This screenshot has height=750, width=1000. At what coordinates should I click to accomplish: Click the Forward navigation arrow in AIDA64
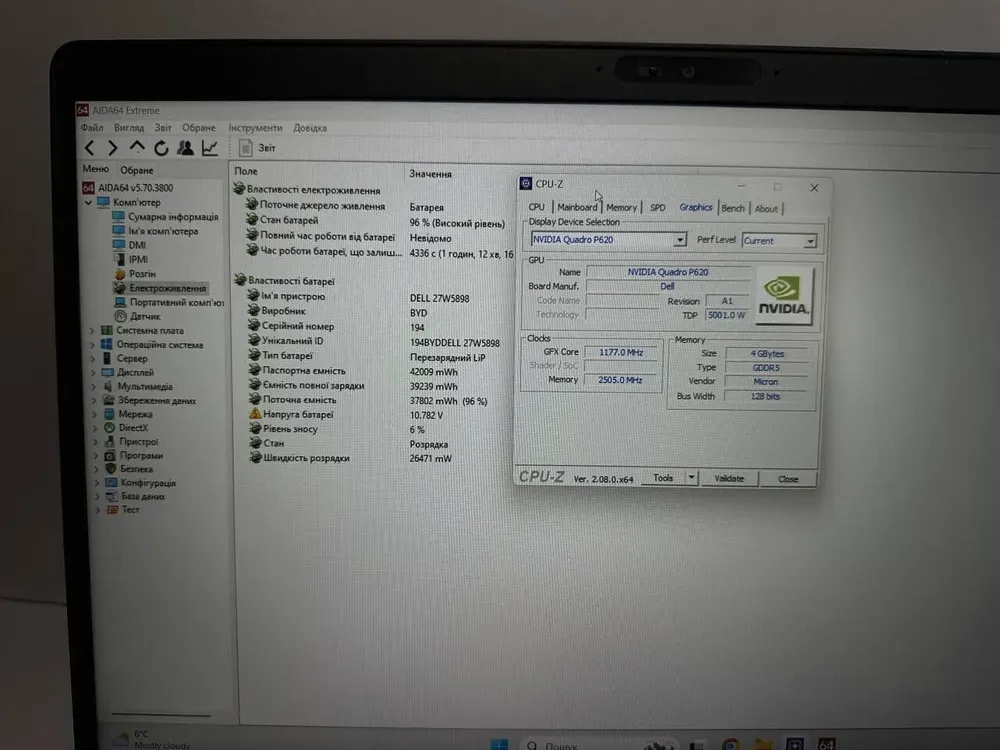(112, 148)
